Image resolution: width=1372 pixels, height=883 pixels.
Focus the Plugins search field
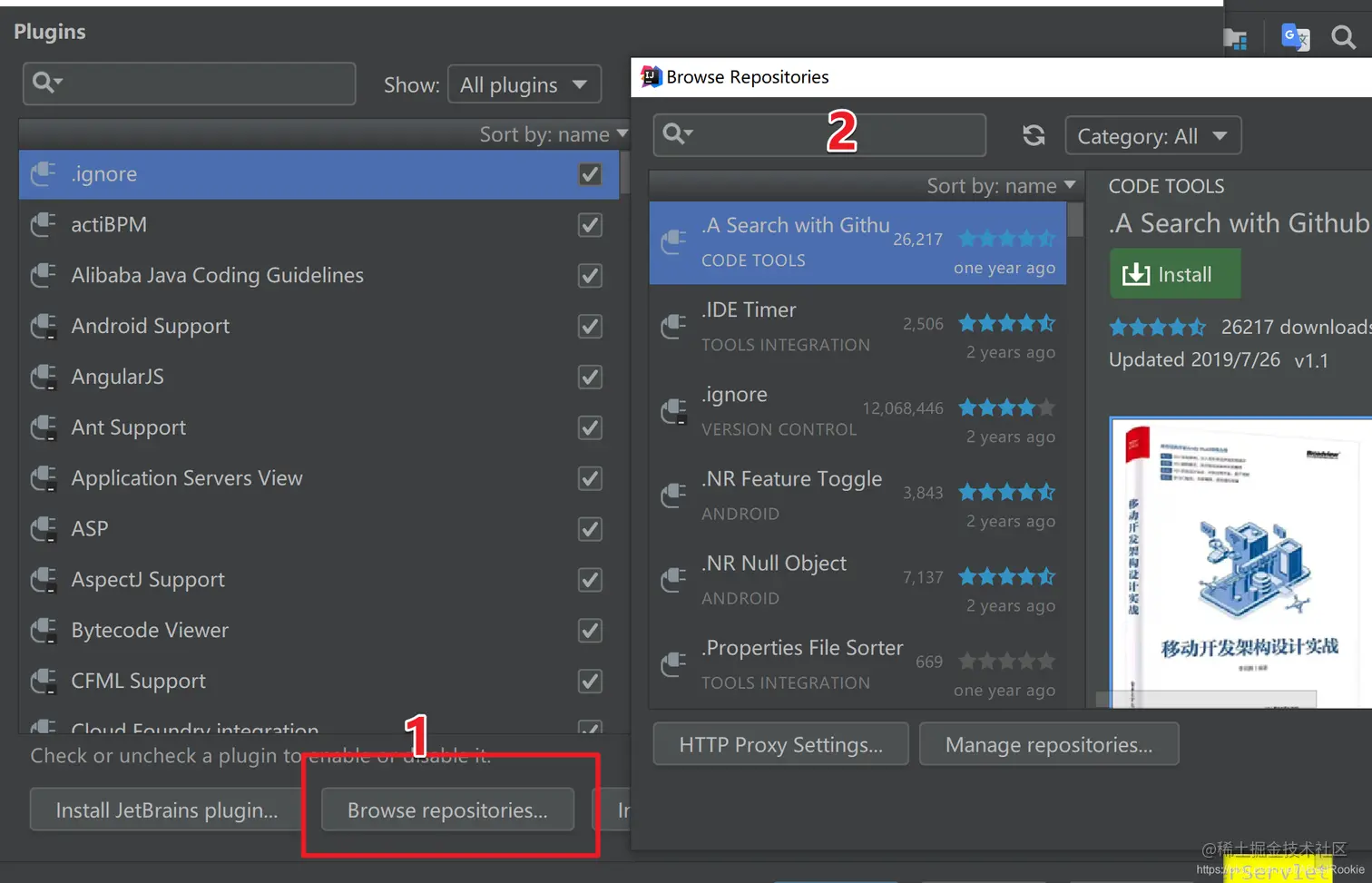[x=190, y=83]
